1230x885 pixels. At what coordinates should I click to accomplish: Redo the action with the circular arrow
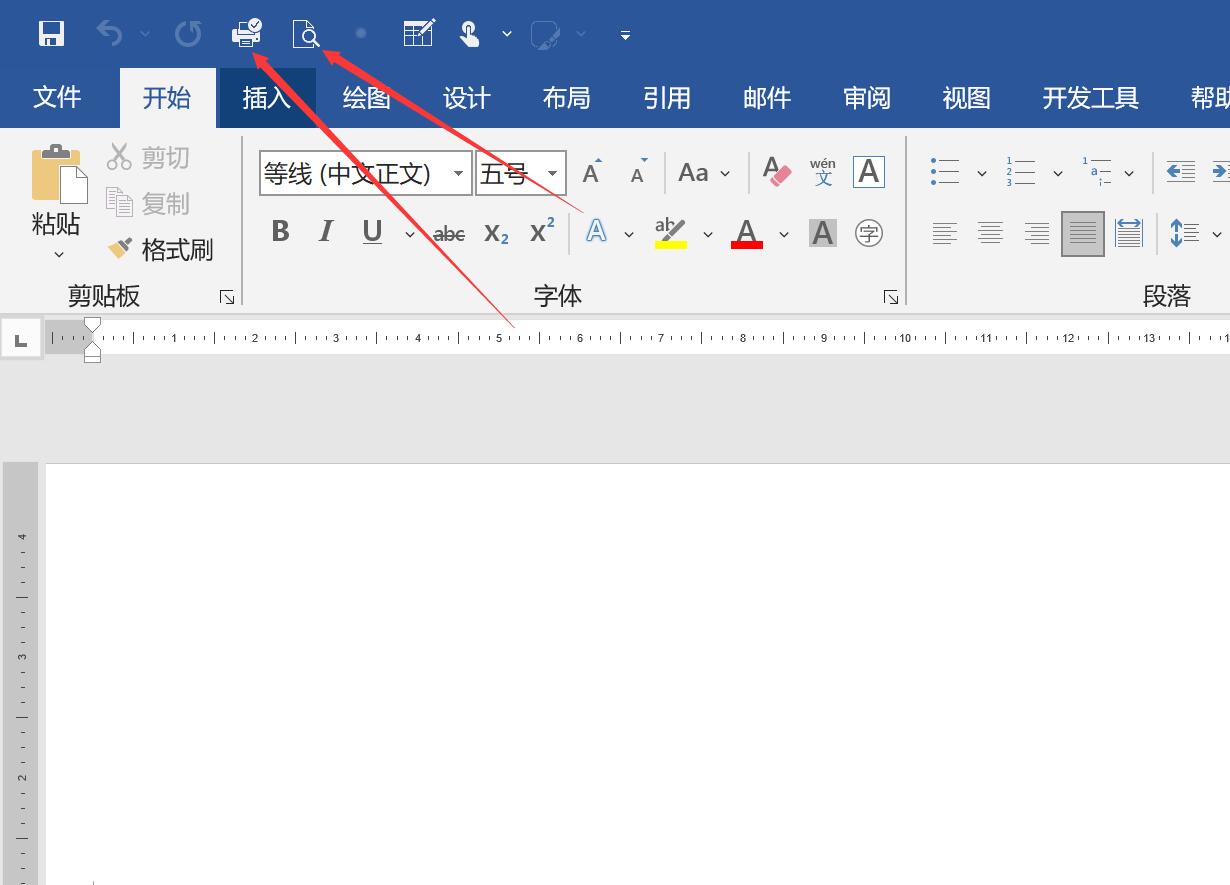coord(188,34)
